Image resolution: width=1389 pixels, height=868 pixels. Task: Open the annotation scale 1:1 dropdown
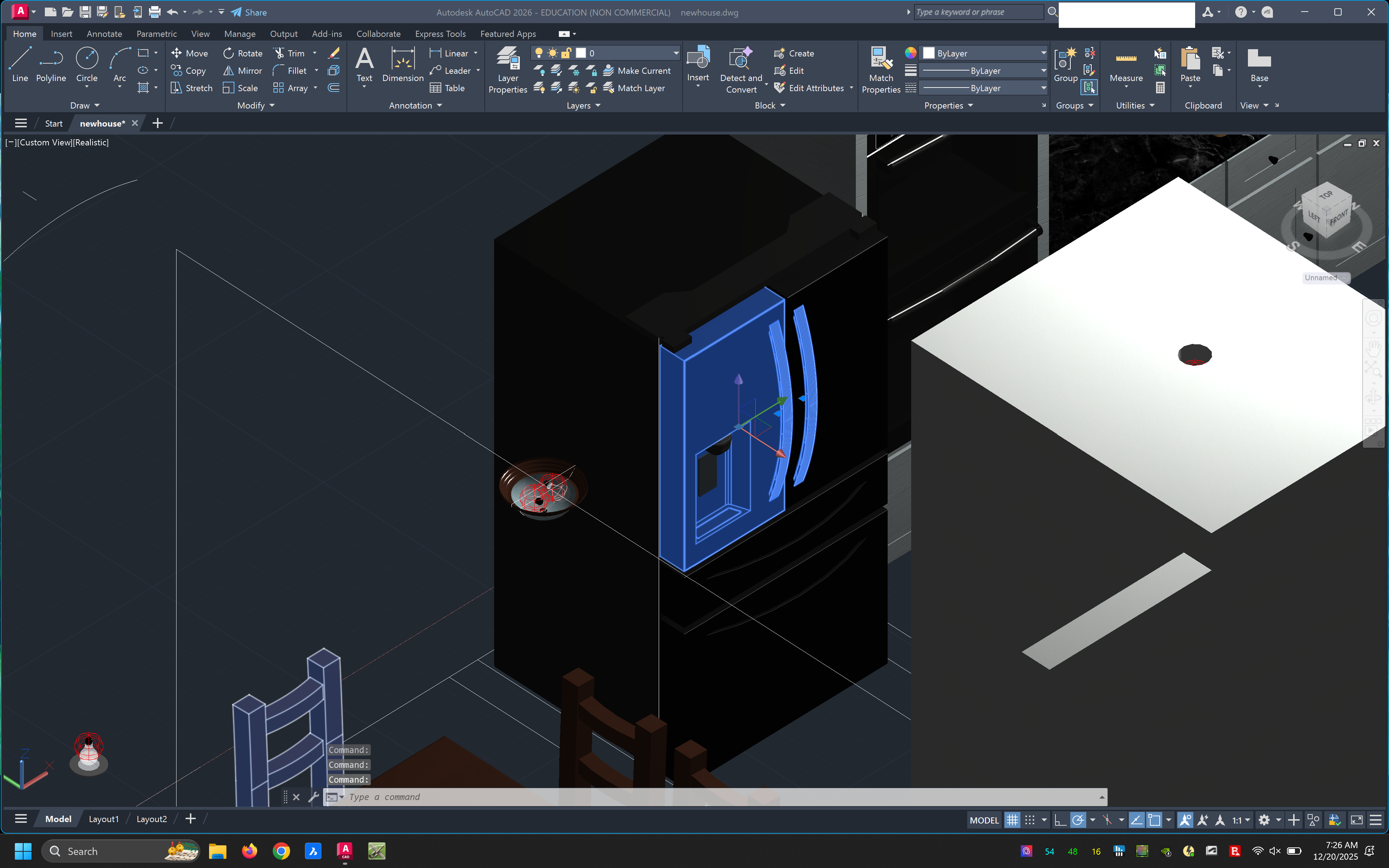tap(1241, 820)
